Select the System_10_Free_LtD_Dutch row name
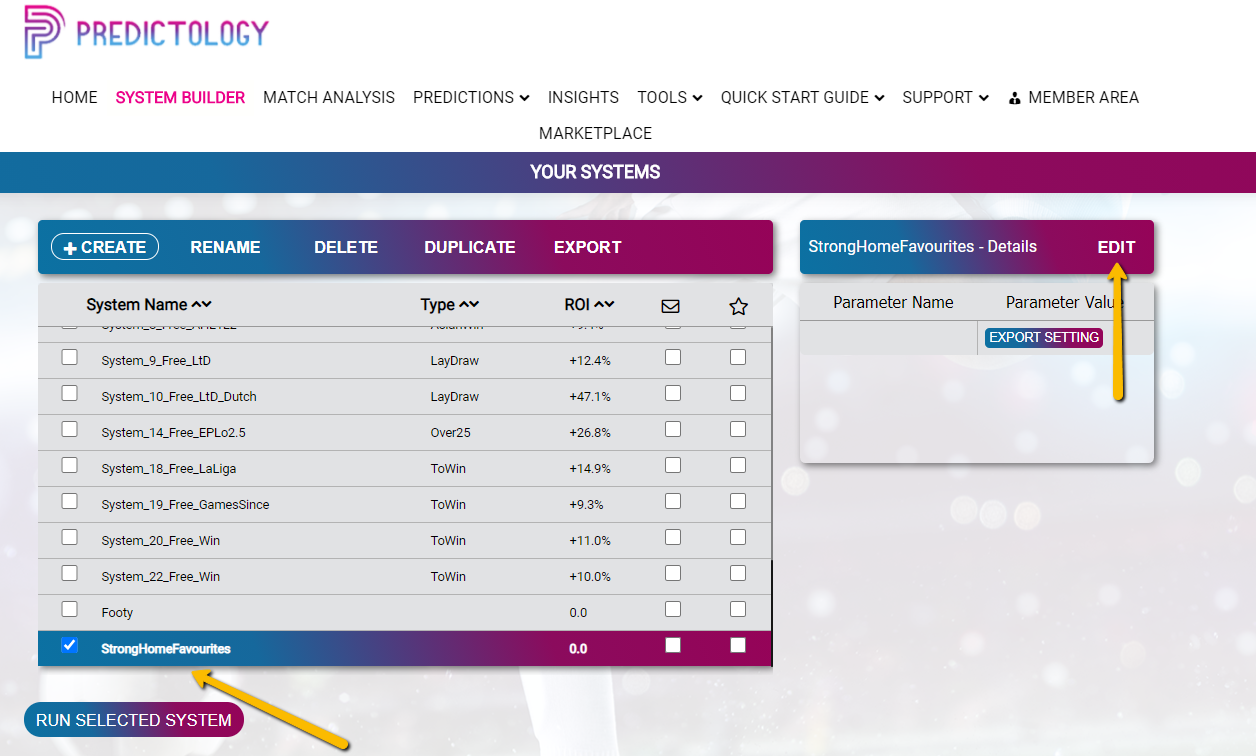Screen dimensions: 1256x756 [179, 397]
